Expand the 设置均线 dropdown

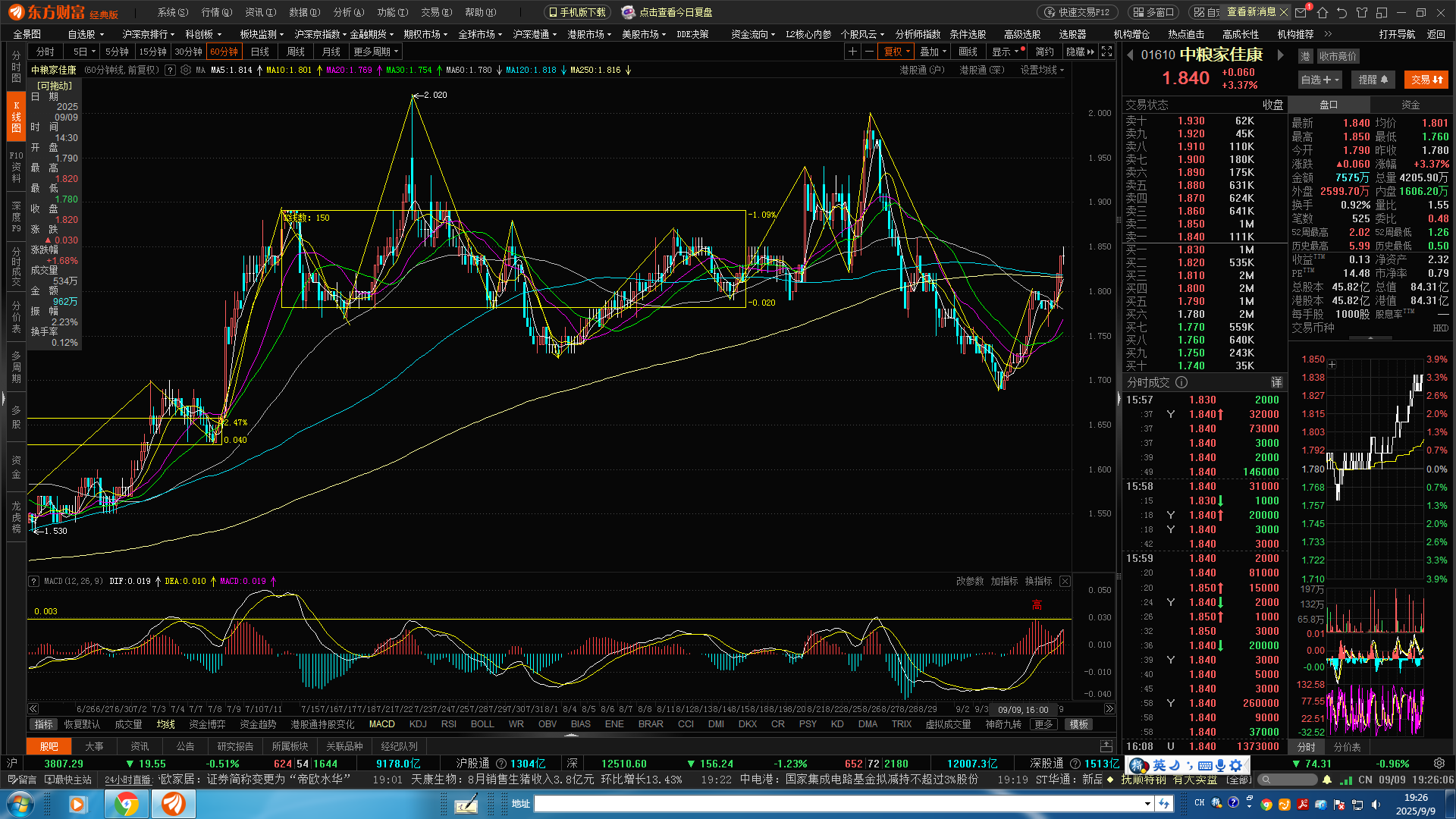(1042, 70)
